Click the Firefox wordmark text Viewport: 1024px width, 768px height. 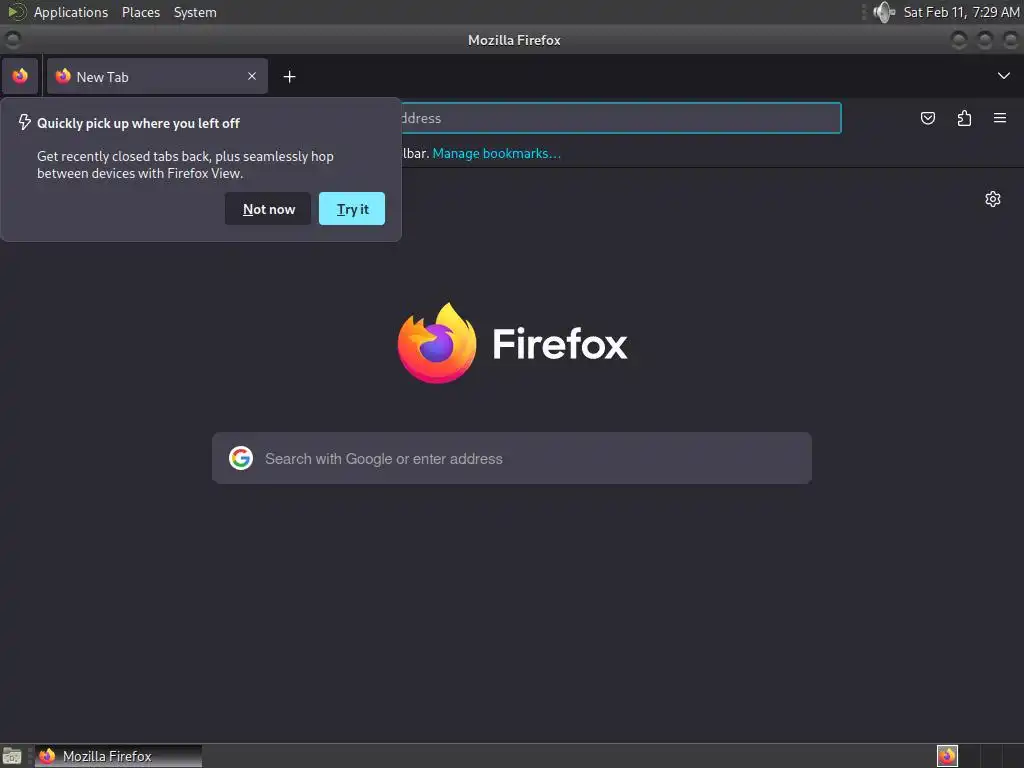tap(560, 344)
